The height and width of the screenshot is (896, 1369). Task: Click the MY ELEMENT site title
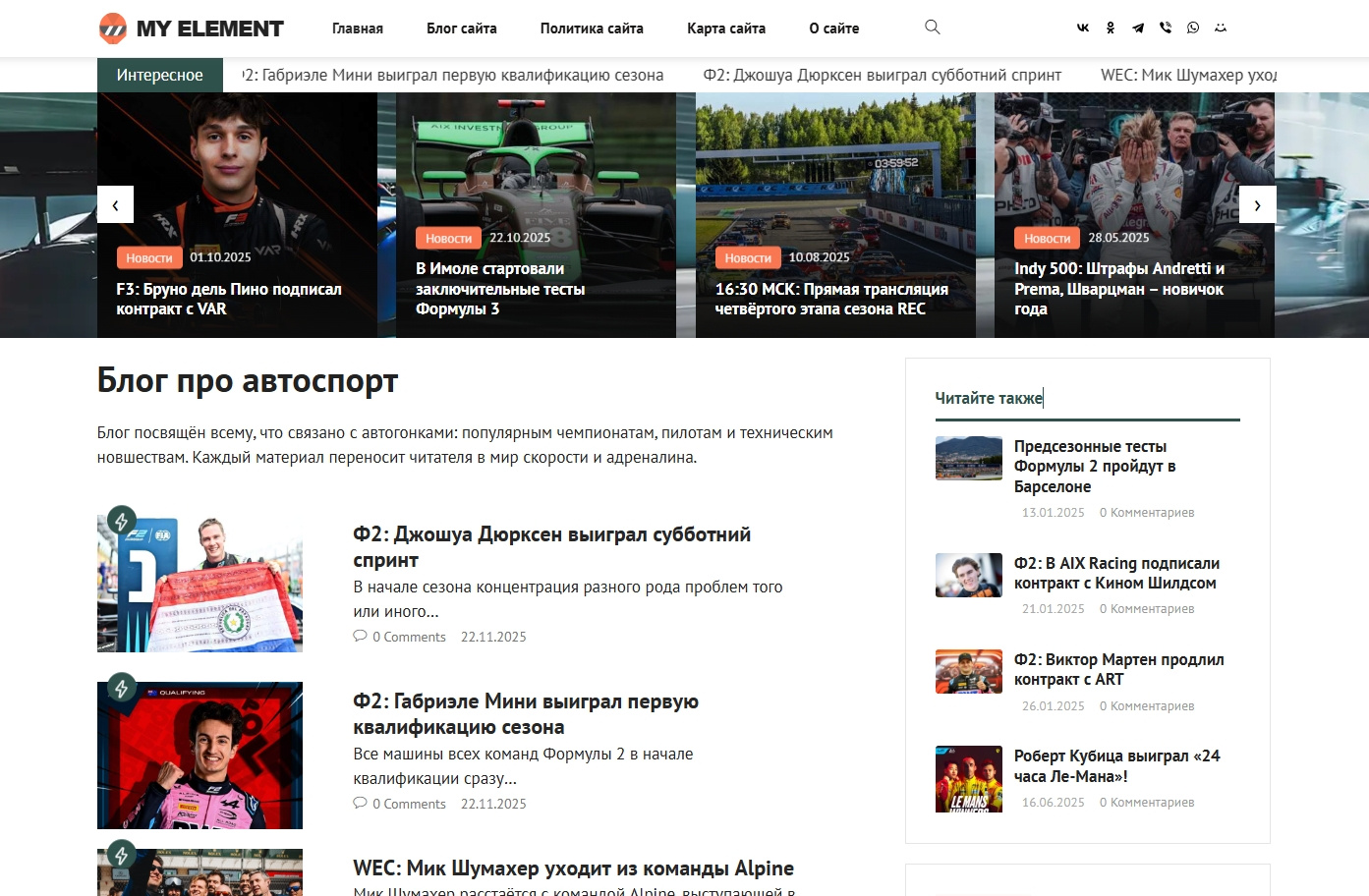pos(210,28)
